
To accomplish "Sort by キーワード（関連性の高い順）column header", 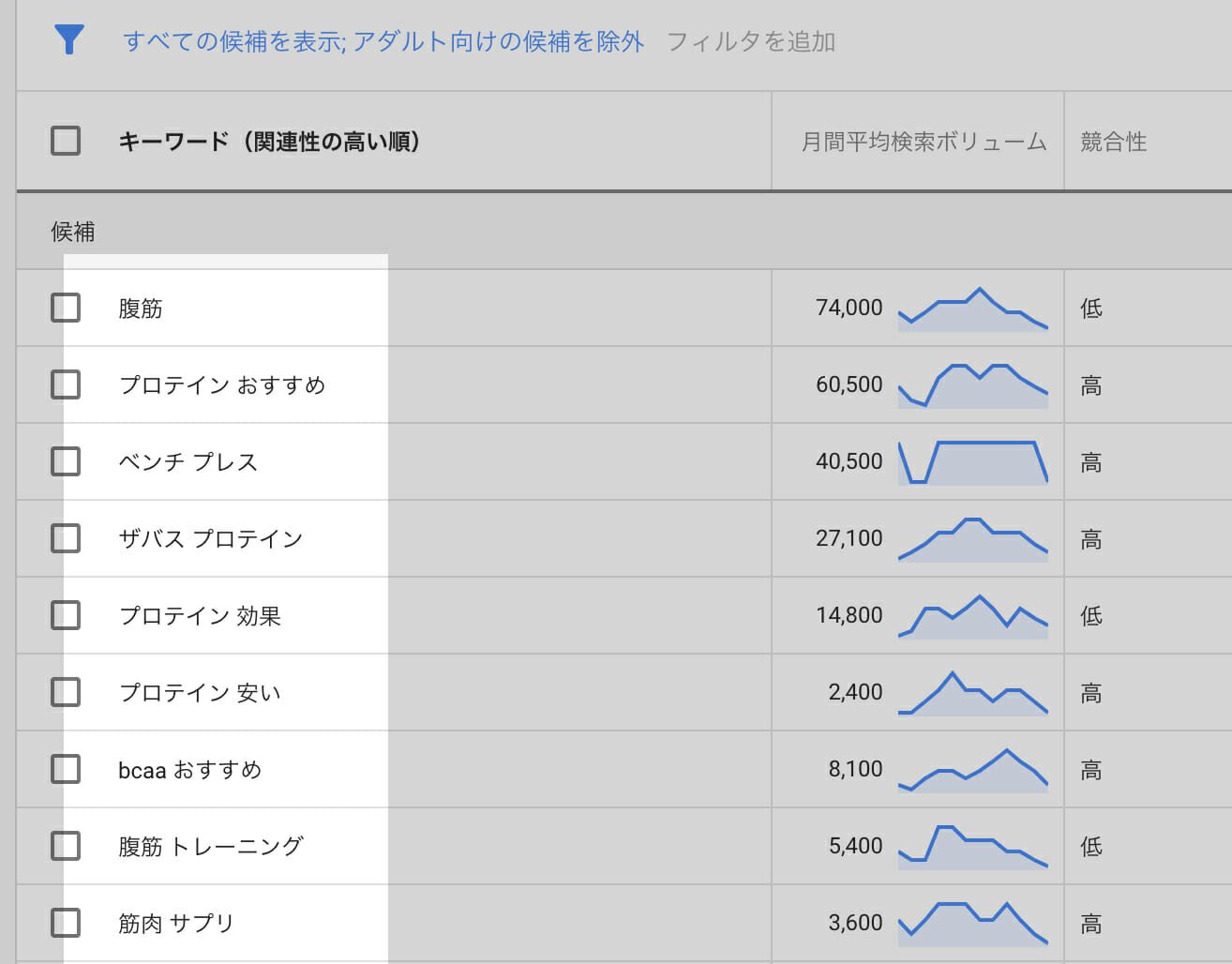I will coord(269,142).
